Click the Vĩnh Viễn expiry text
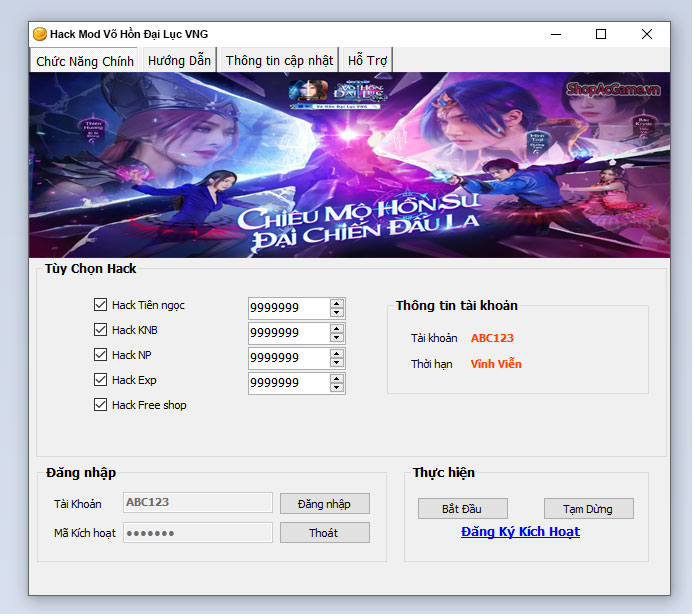693x616 pixels. [x=496, y=364]
